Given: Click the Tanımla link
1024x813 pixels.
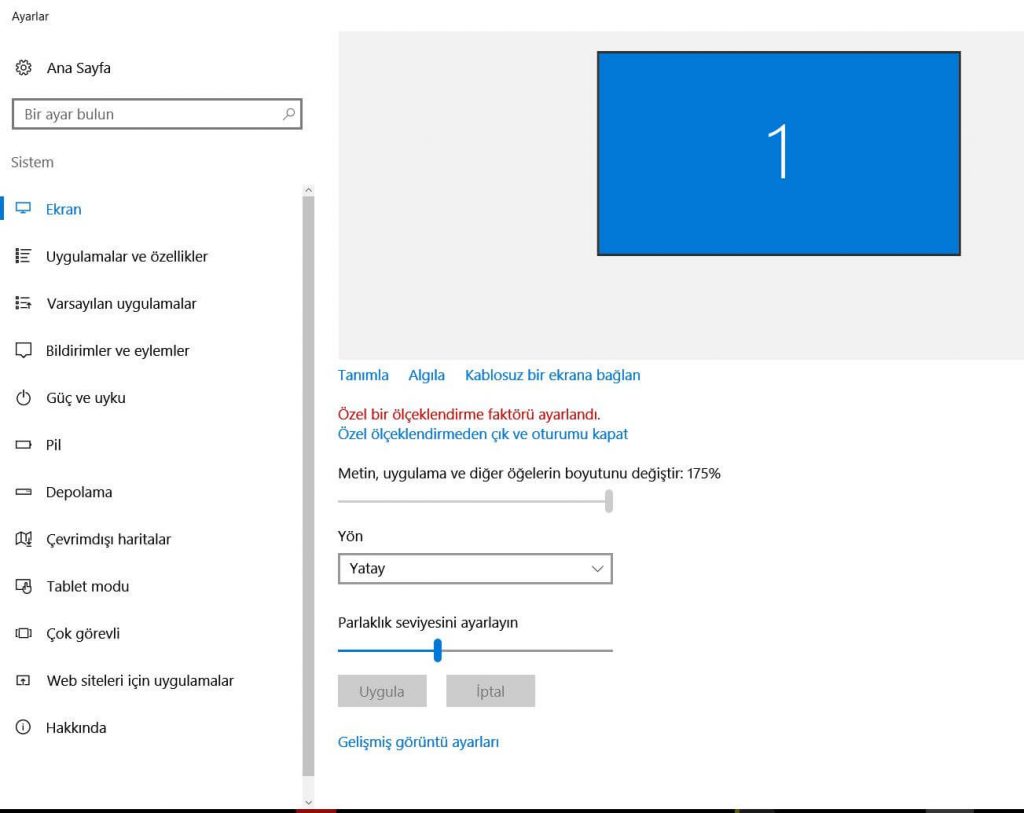Looking at the screenshot, I should pyautogui.click(x=363, y=375).
